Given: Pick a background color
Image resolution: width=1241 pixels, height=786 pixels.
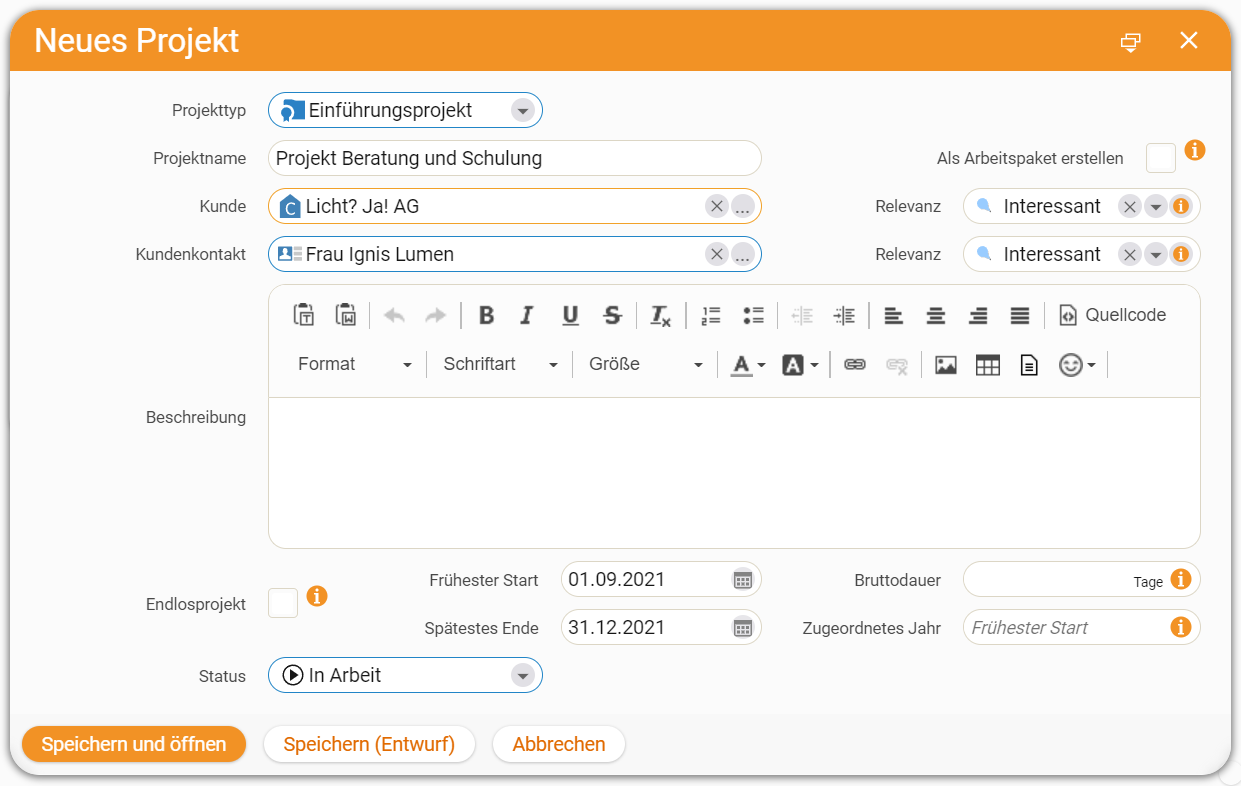Looking at the screenshot, I should coord(800,365).
